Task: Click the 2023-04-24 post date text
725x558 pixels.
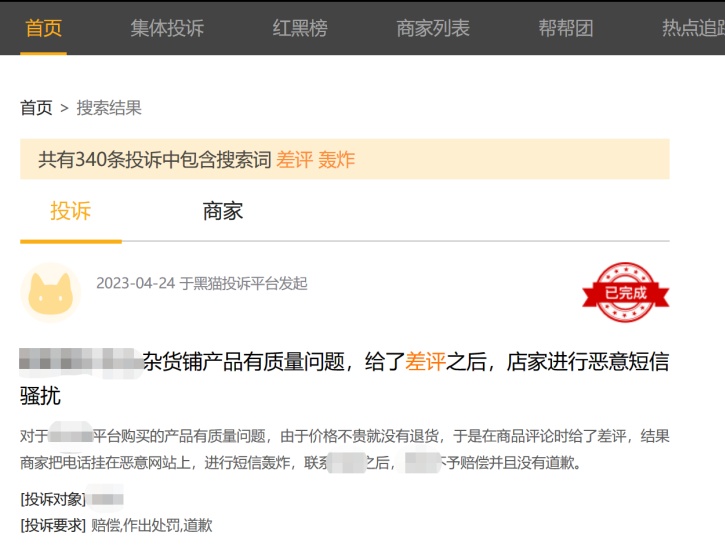Action: (136, 283)
